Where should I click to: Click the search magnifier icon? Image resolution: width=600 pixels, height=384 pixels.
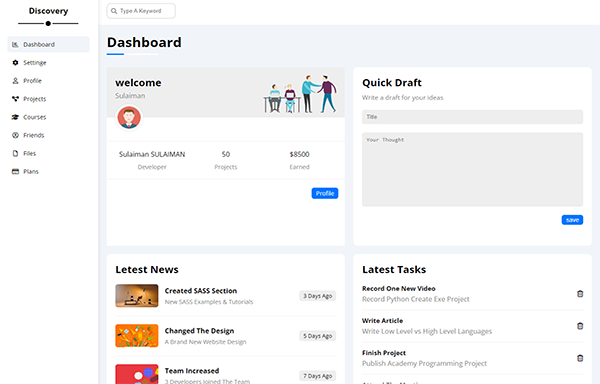(x=114, y=11)
